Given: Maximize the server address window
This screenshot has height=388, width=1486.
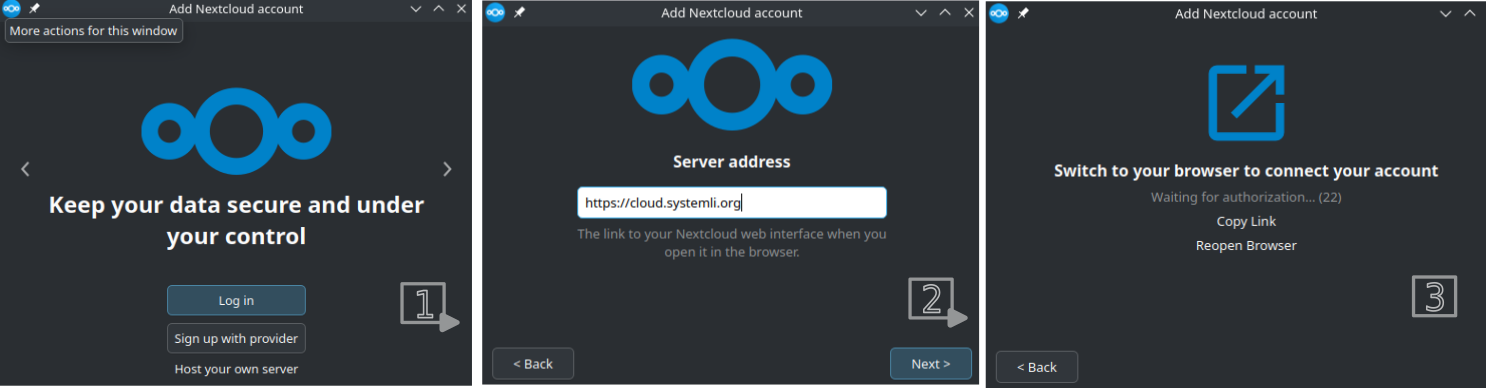Looking at the screenshot, I should [x=945, y=14].
